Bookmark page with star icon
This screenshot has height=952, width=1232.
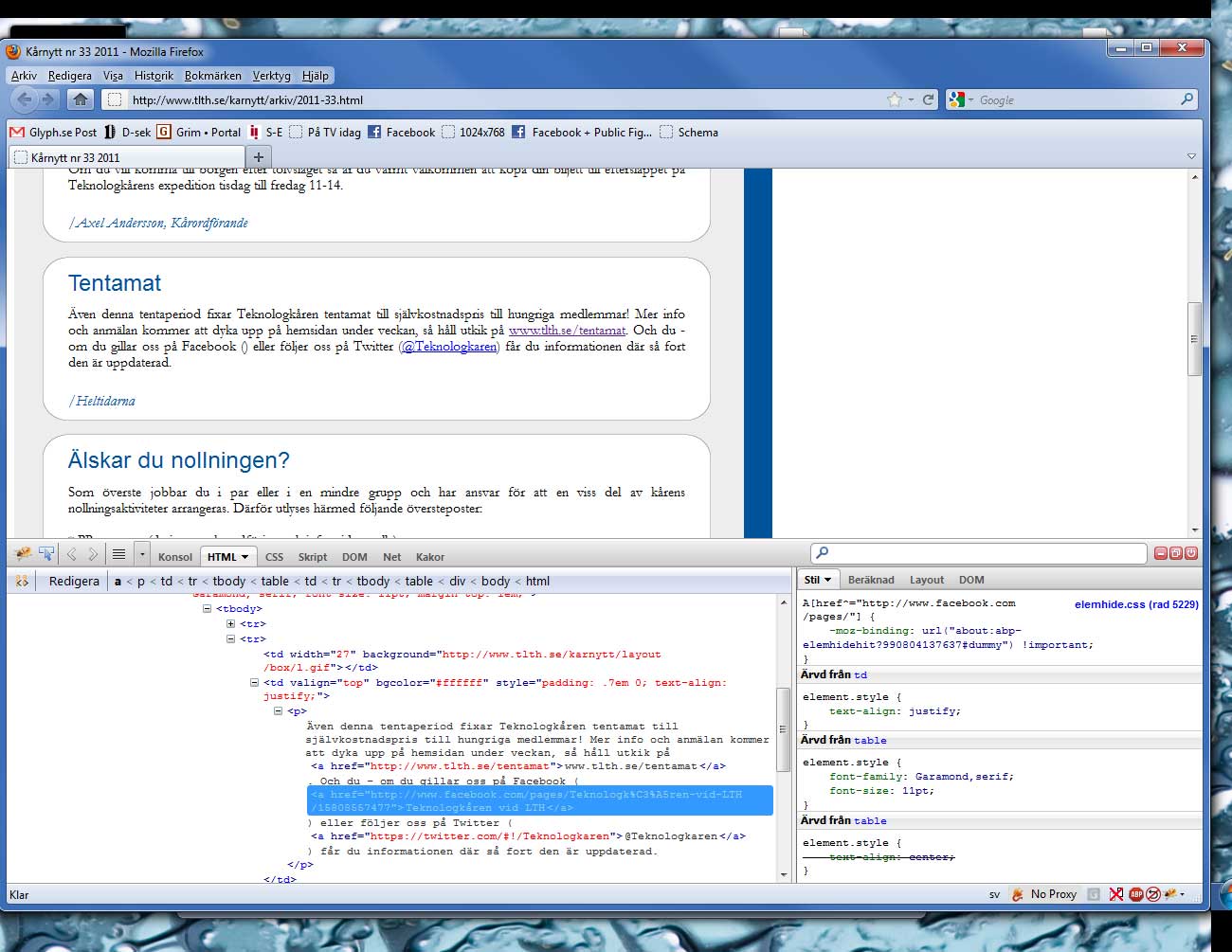click(894, 99)
